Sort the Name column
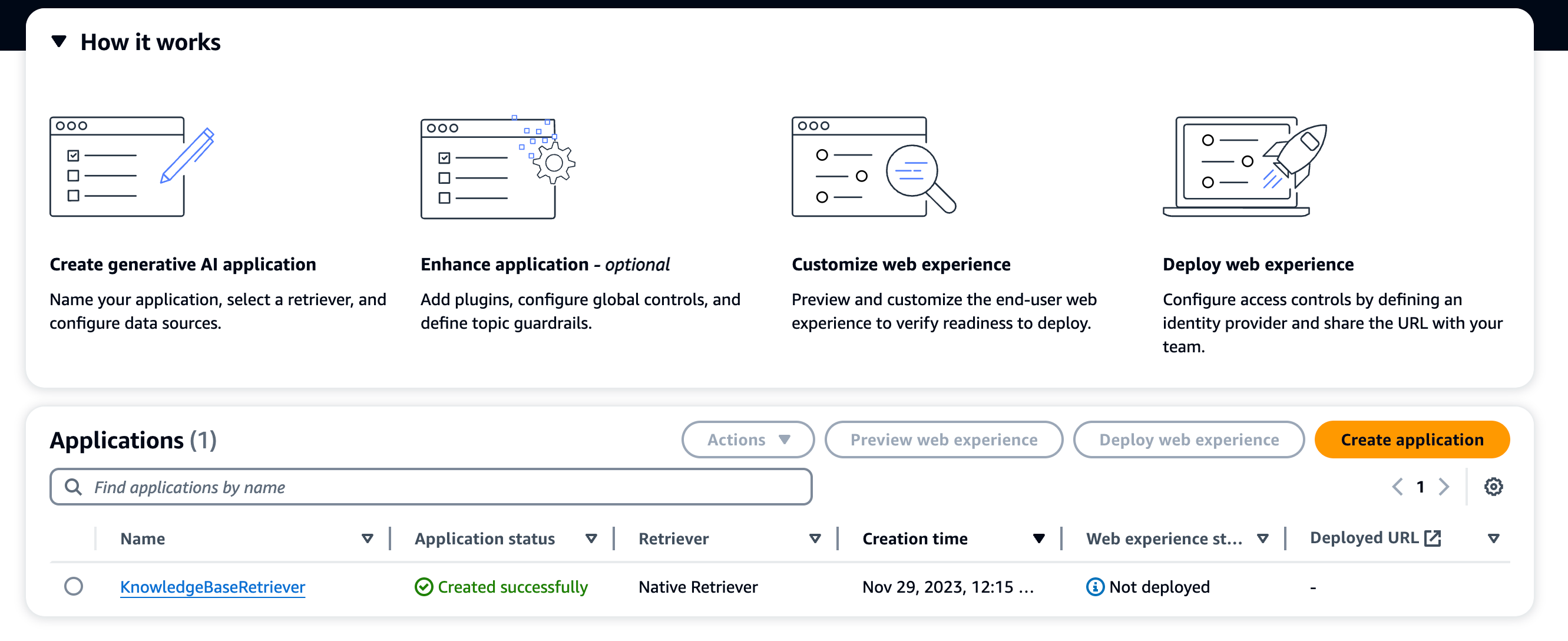1568x641 pixels. pos(367,538)
